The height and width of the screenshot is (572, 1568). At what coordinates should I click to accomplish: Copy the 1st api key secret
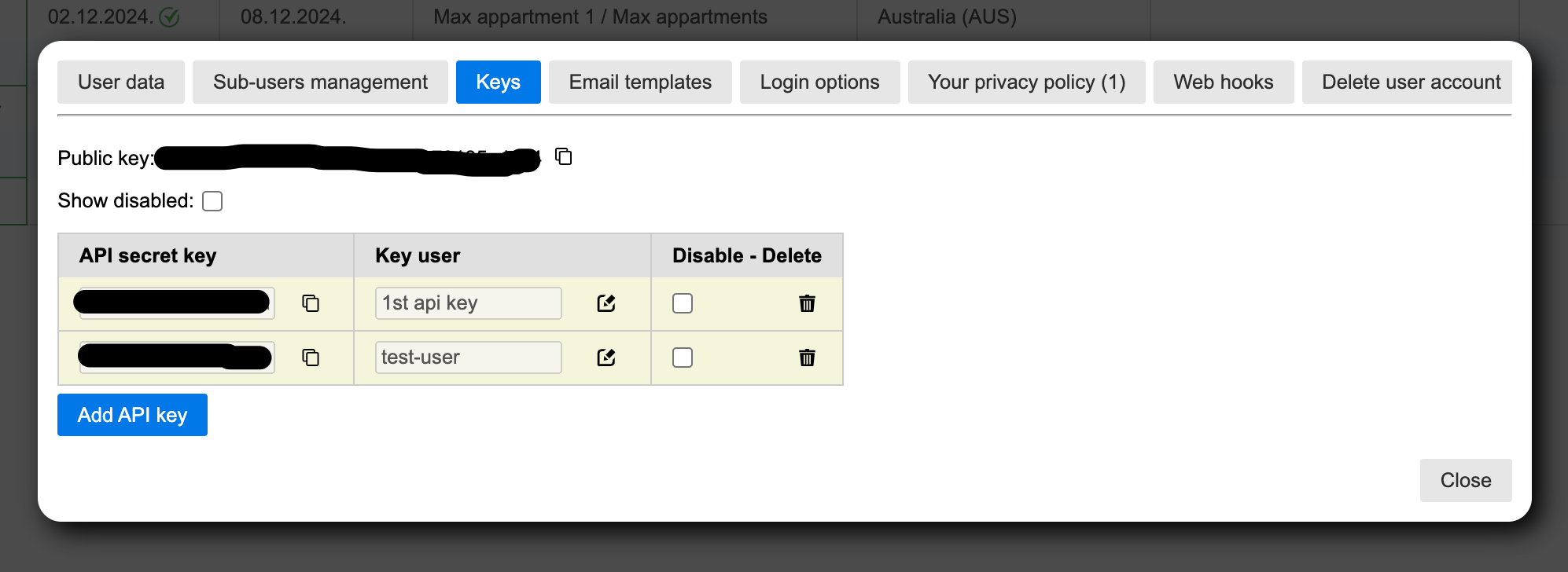[311, 303]
